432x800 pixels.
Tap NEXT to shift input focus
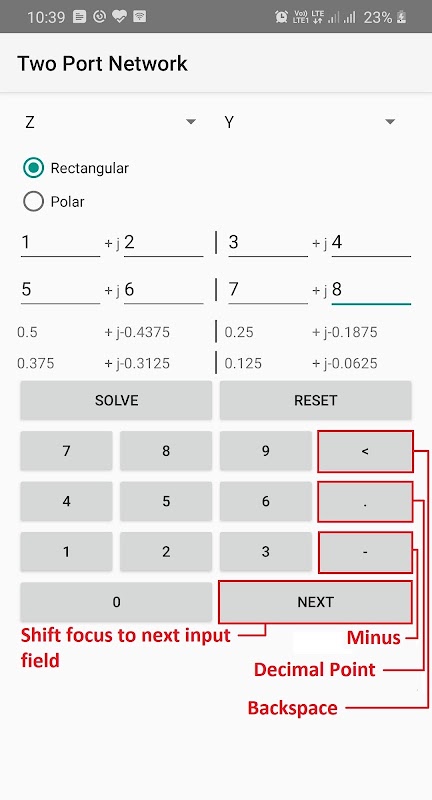click(x=316, y=602)
